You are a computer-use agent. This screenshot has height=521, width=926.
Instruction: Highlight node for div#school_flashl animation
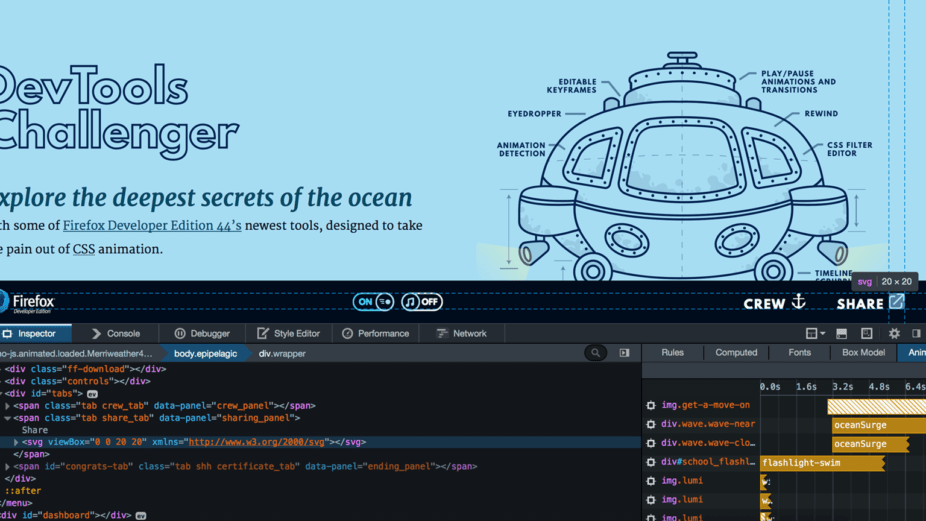coord(651,462)
